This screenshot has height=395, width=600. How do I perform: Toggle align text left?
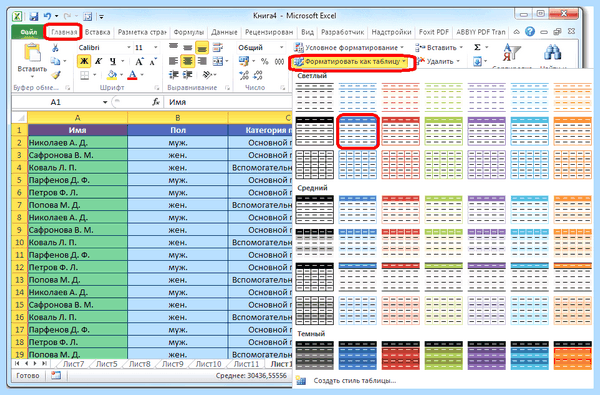pos(173,61)
